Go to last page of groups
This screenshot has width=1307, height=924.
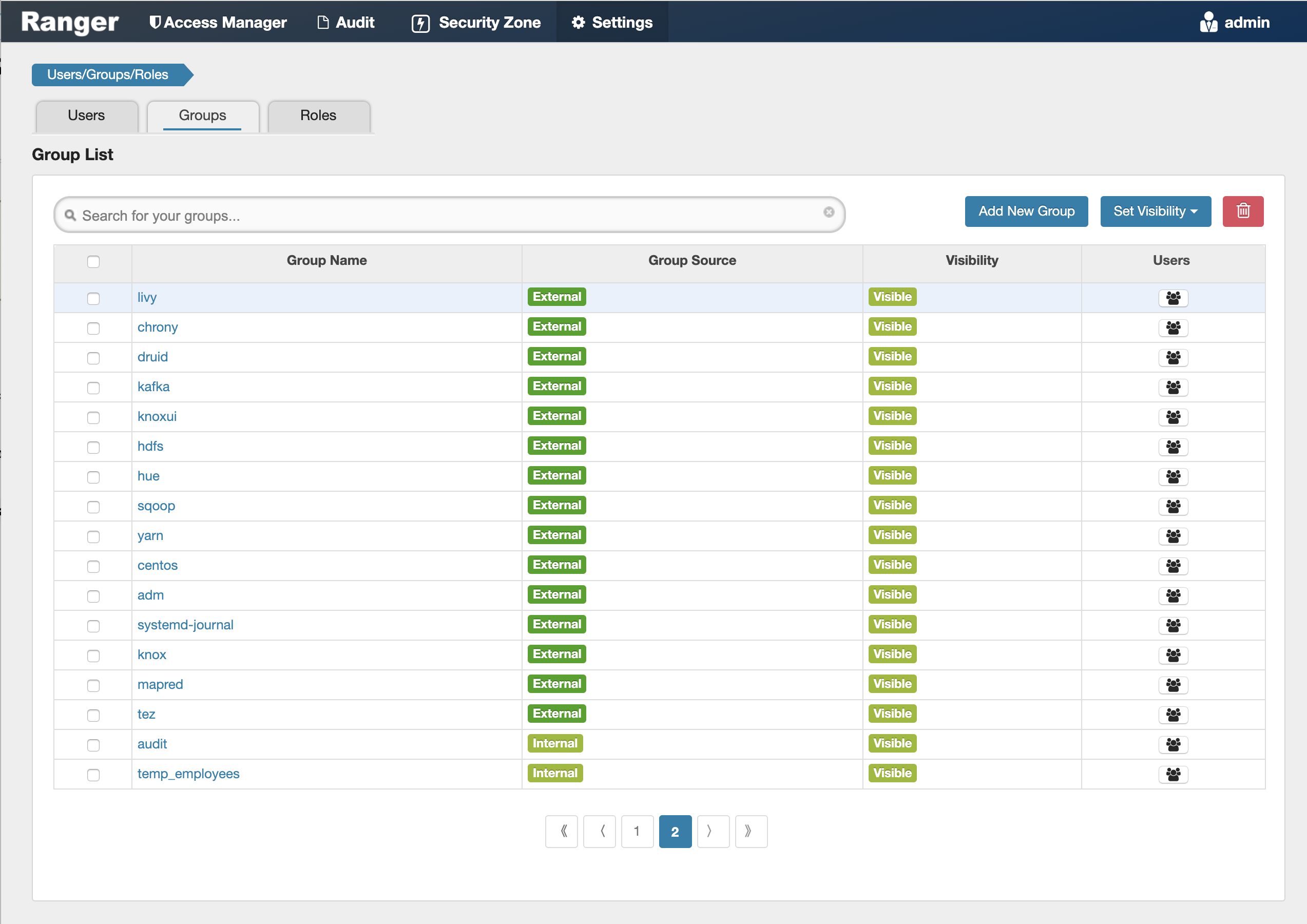pos(751,831)
